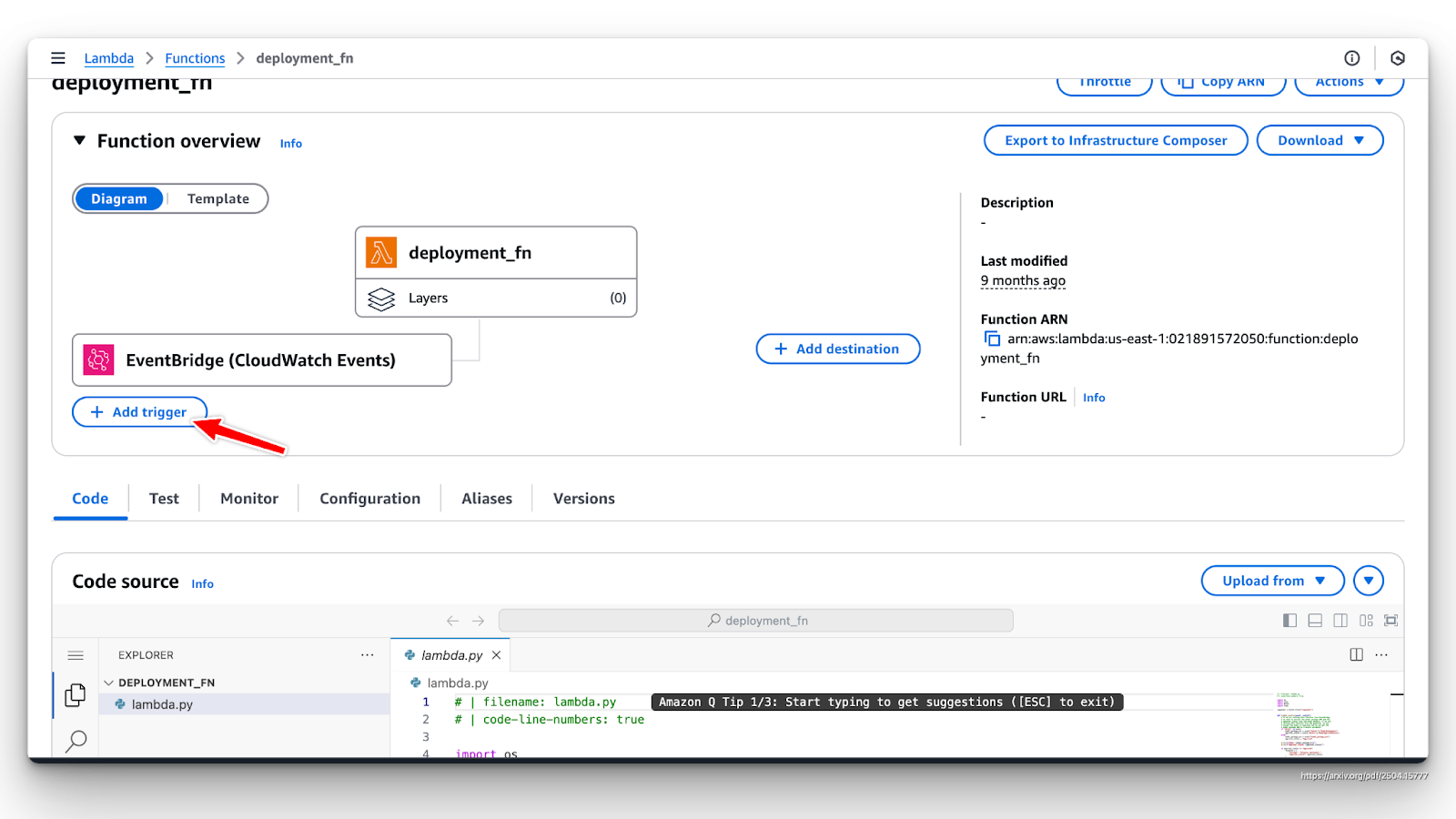The image size is (1456, 819).
Task: Open the info panel circle icon
Action: 1352,58
